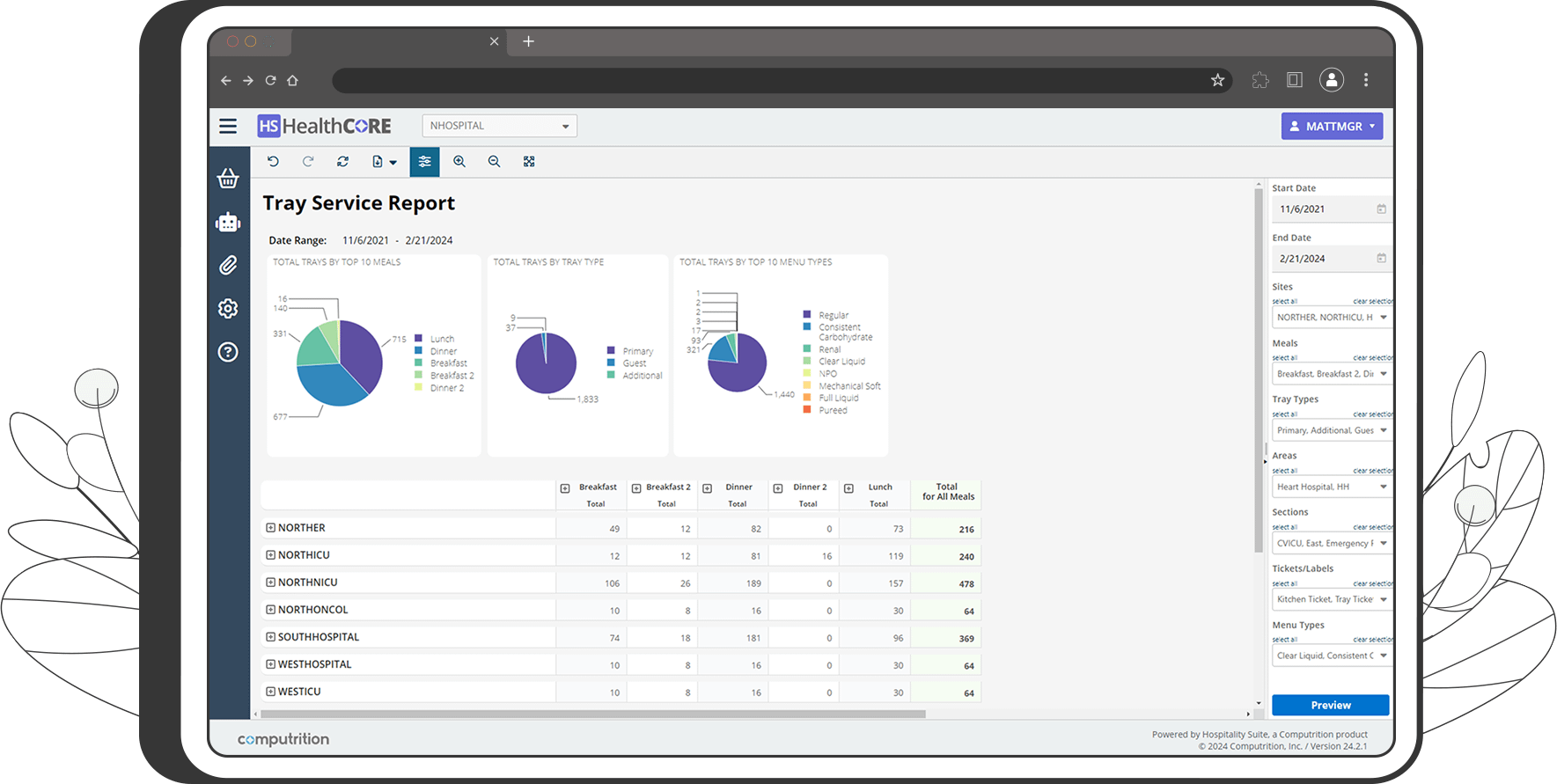The height and width of the screenshot is (784, 1557).
Task: Click the zoom out magnifier icon
Action: tap(494, 162)
